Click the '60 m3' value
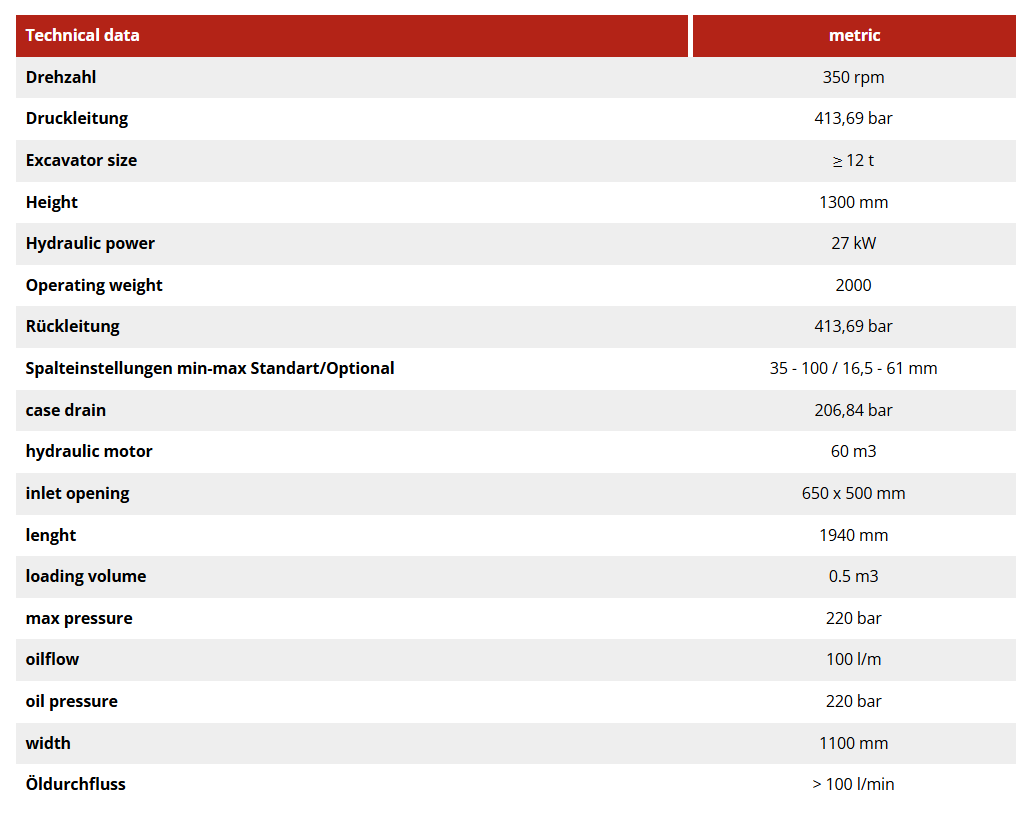The height and width of the screenshot is (825, 1032). 853,452
